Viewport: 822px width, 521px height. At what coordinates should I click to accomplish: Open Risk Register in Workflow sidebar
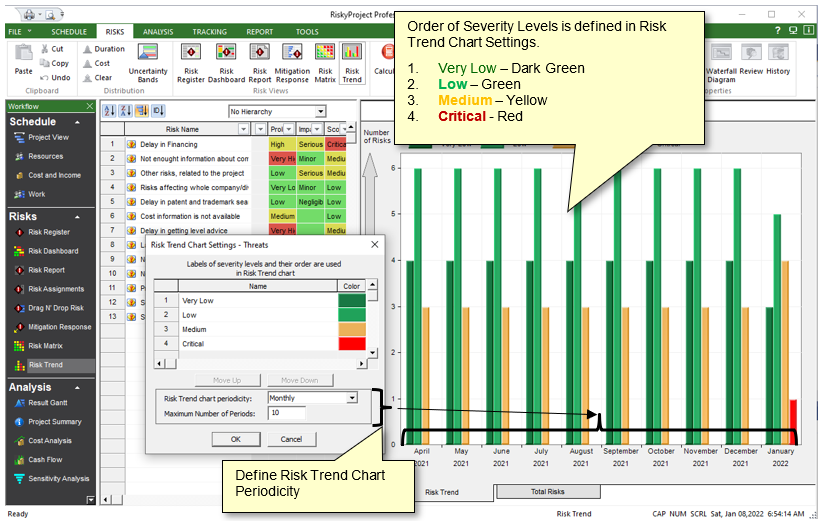click(42, 232)
